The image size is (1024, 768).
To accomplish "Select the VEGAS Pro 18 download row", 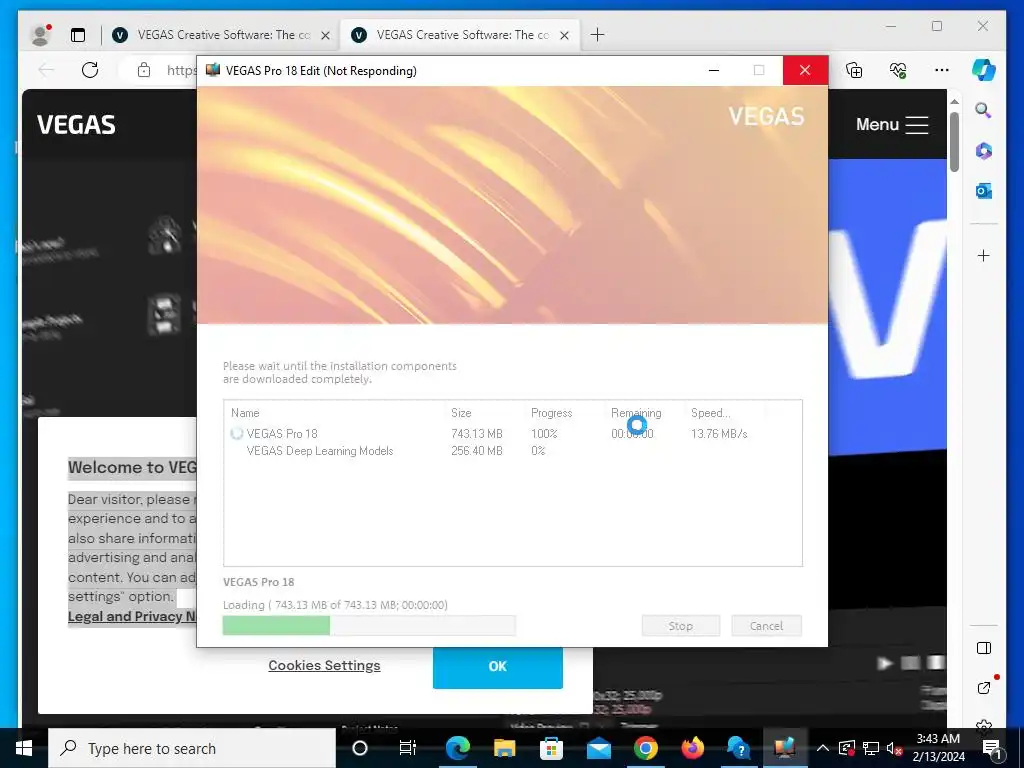I will tap(513, 434).
